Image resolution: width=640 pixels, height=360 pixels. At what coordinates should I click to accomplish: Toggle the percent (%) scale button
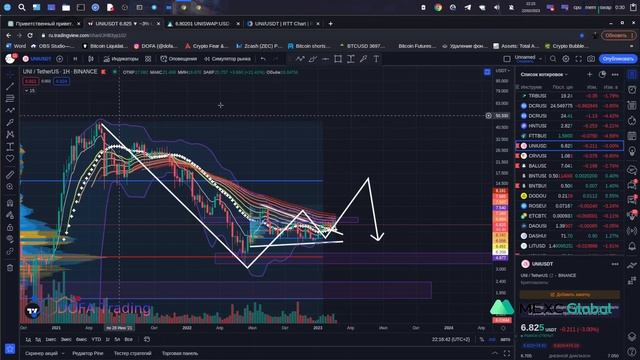[482, 339]
